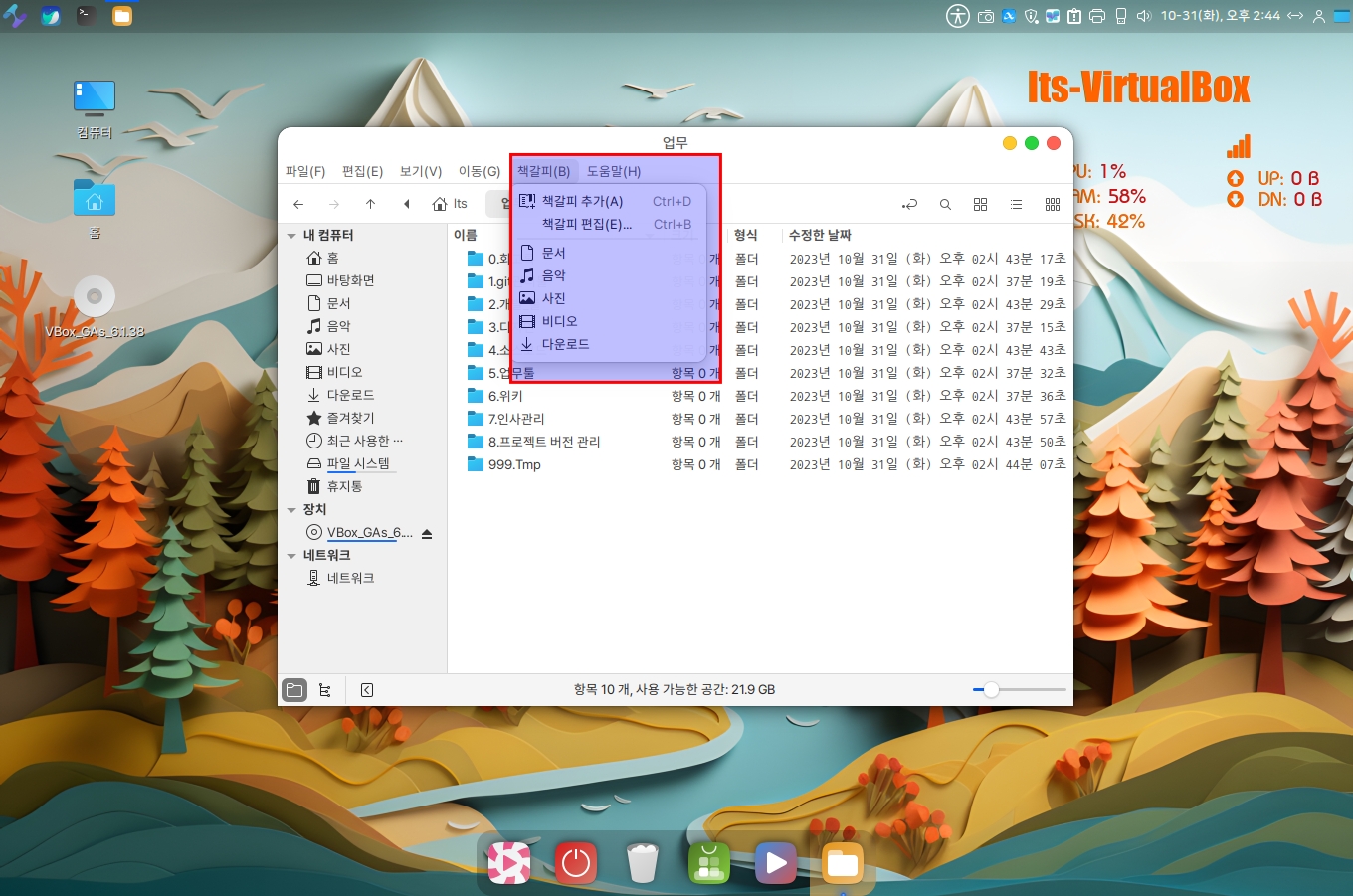
Task: Go up to the parent folder
Action: 370,204
